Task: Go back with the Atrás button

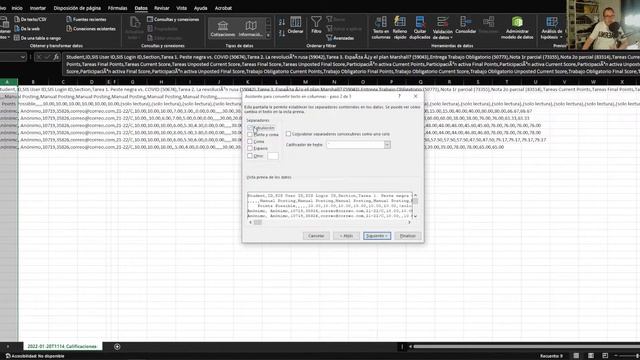Action: coord(346,236)
